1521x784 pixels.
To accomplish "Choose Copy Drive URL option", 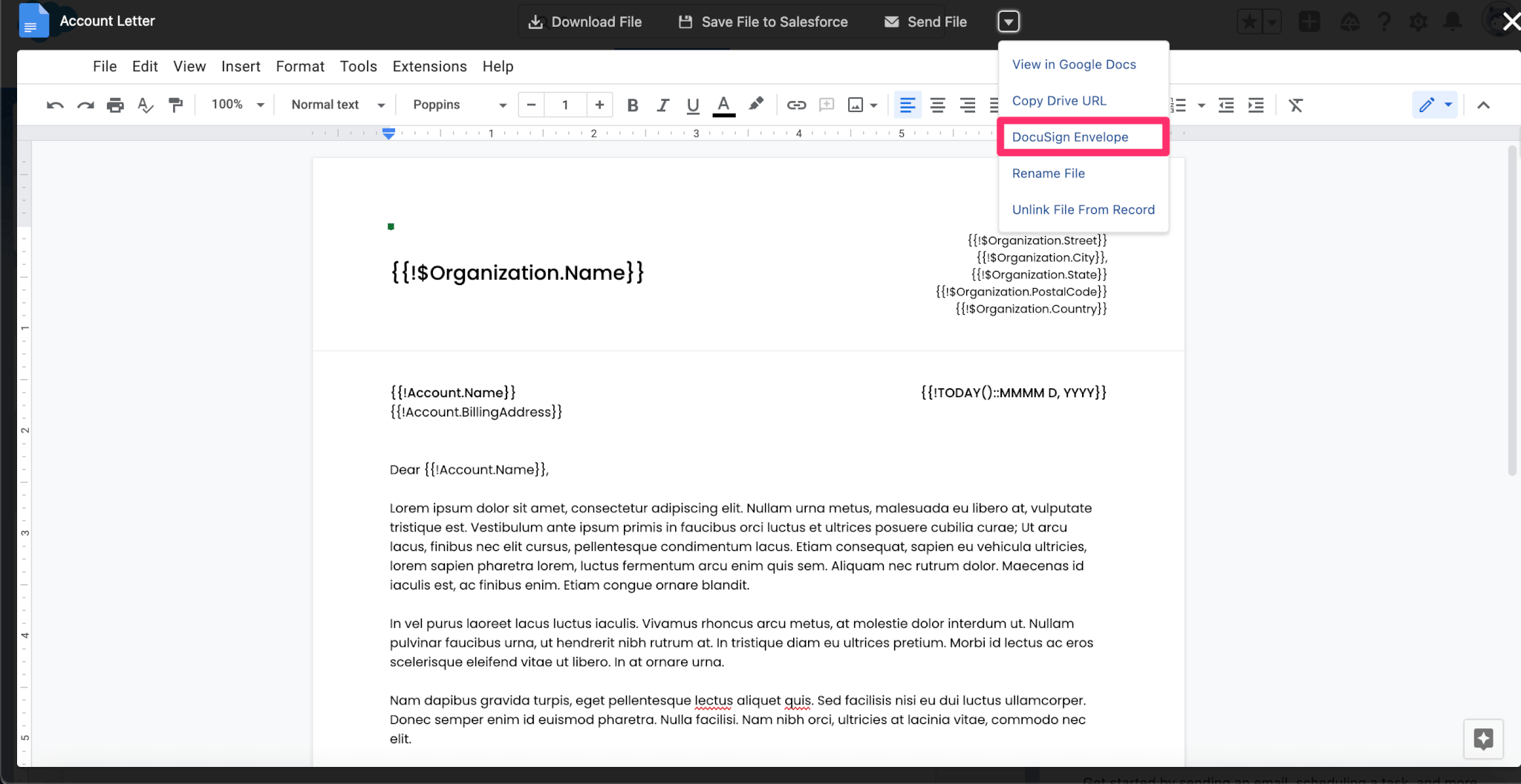I will pyautogui.click(x=1059, y=101).
